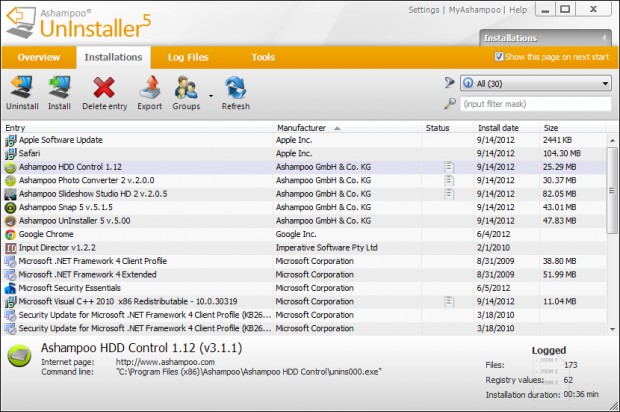Click the Uninstall toolbar icon
Screen dimensions: 620x412
tap(22, 87)
